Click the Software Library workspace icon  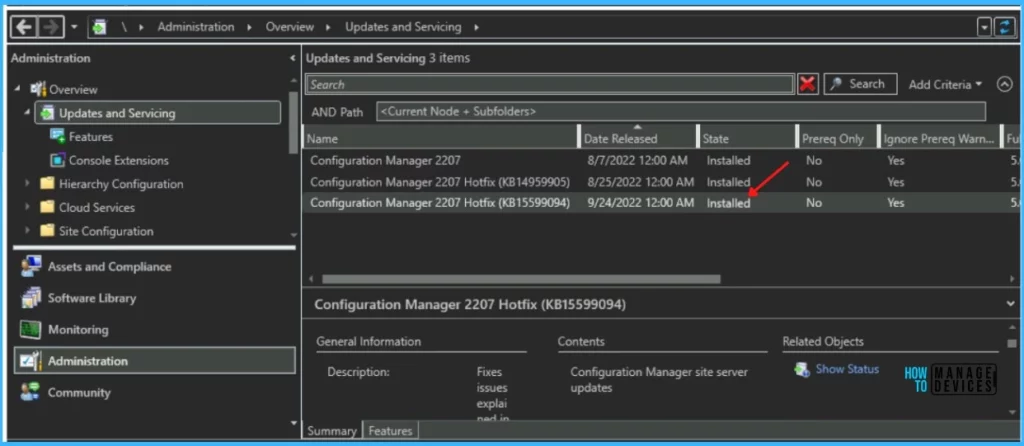[30, 298]
